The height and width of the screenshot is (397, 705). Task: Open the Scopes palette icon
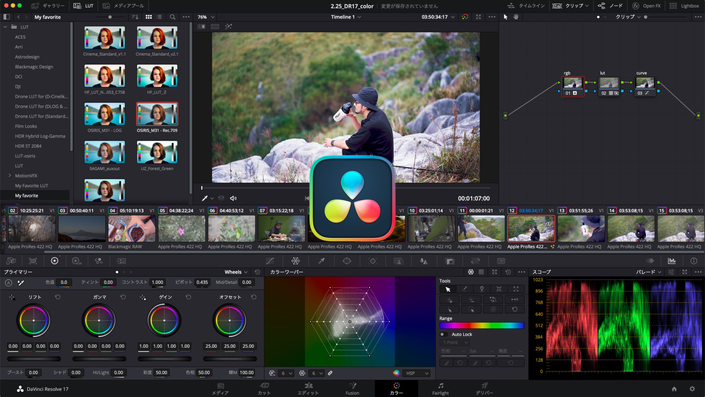[672, 261]
